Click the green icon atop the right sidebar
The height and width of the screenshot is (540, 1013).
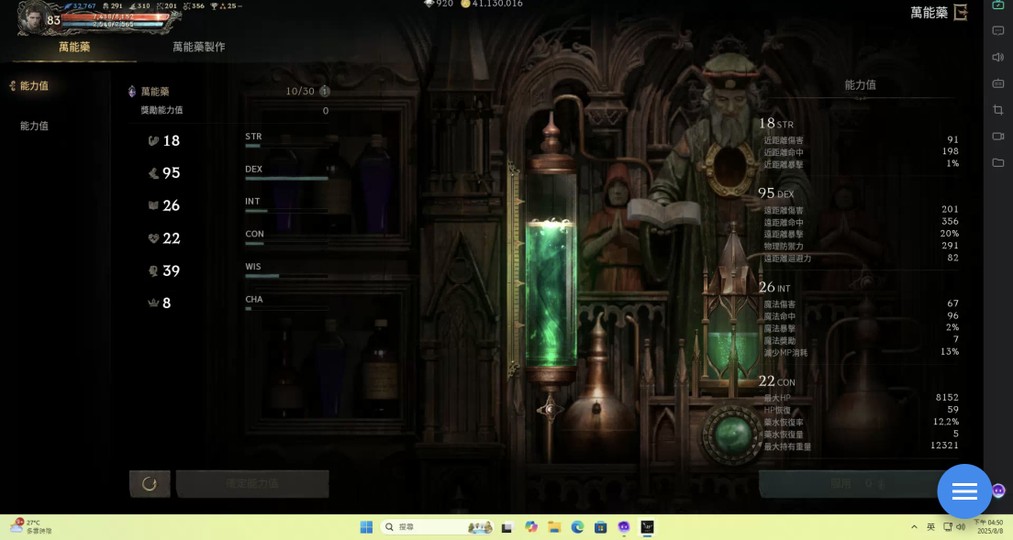(x=998, y=5)
